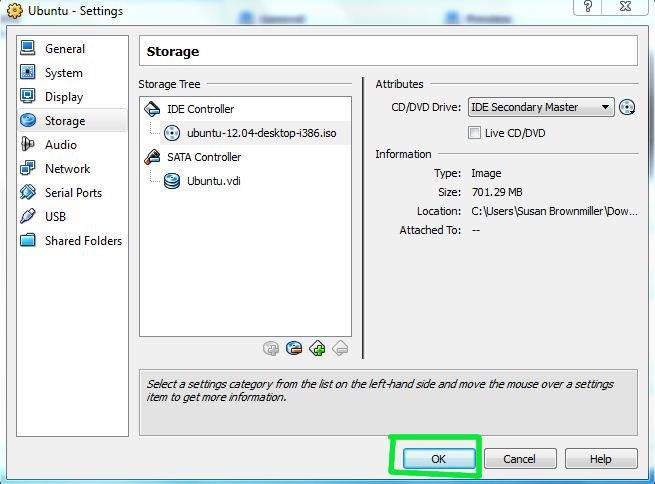The width and height of the screenshot is (655, 484).
Task: Select the Ubuntu.vdi hard disk entry
Action: (x=213, y=181)
